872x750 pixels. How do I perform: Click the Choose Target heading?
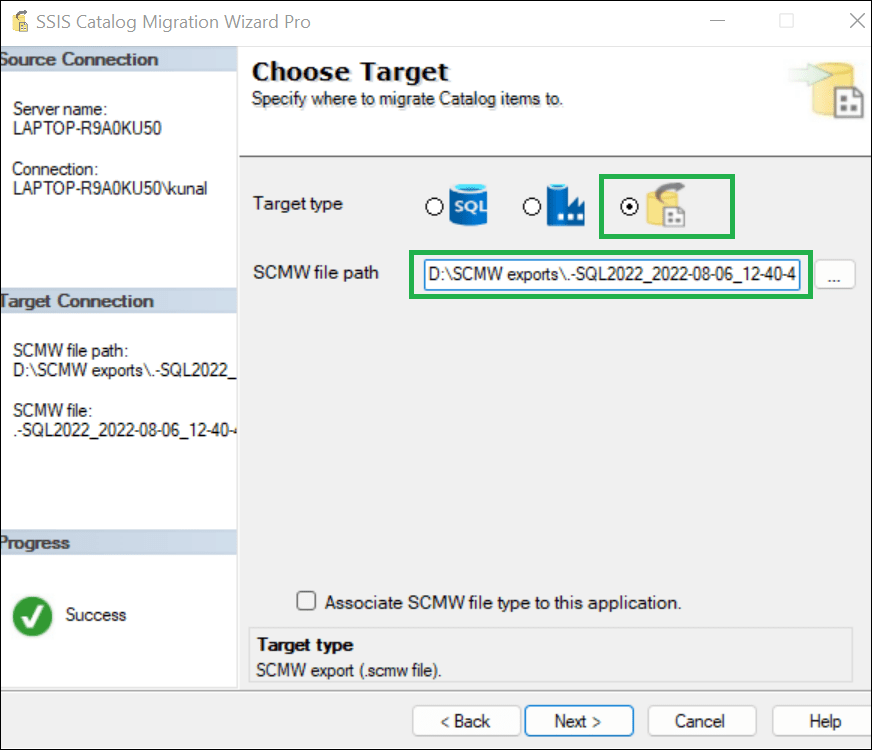(350, 72)
